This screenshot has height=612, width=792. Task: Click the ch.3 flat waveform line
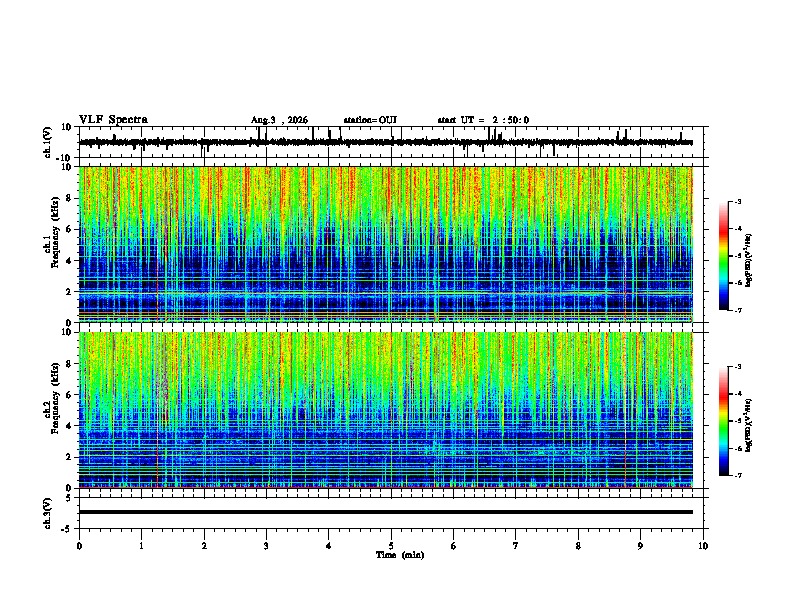pyautogui.click(x=386, y=512)
